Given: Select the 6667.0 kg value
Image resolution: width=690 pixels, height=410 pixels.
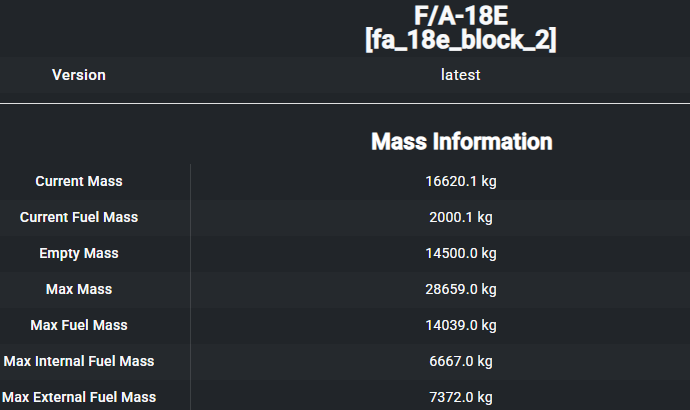Looking at the screenshot, I should (x=461, y=361).
